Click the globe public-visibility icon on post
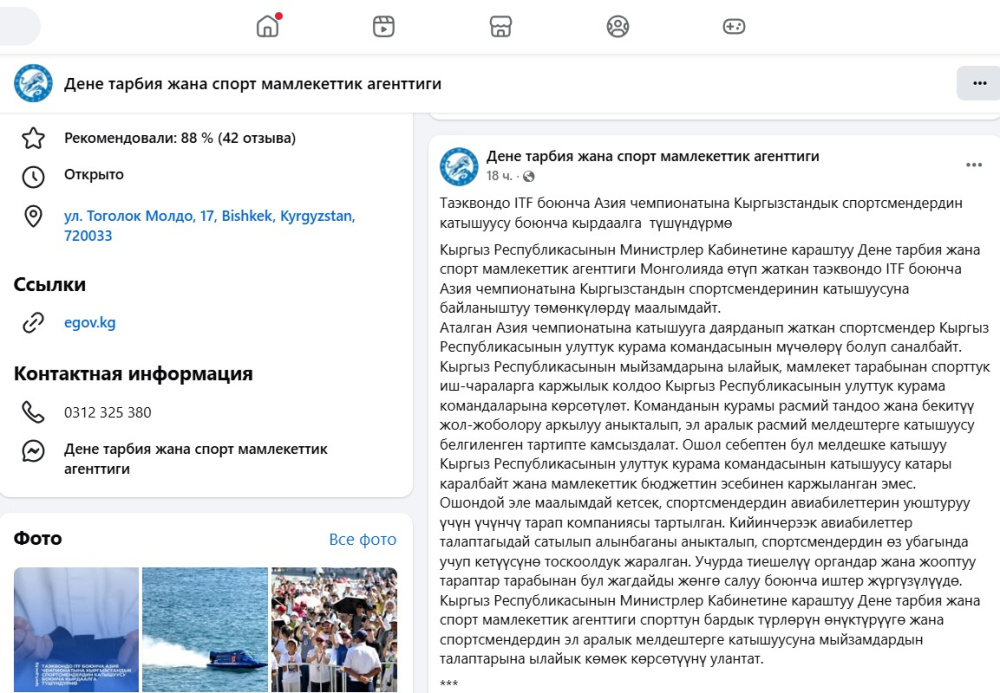1000x693 pixels. 529,177
